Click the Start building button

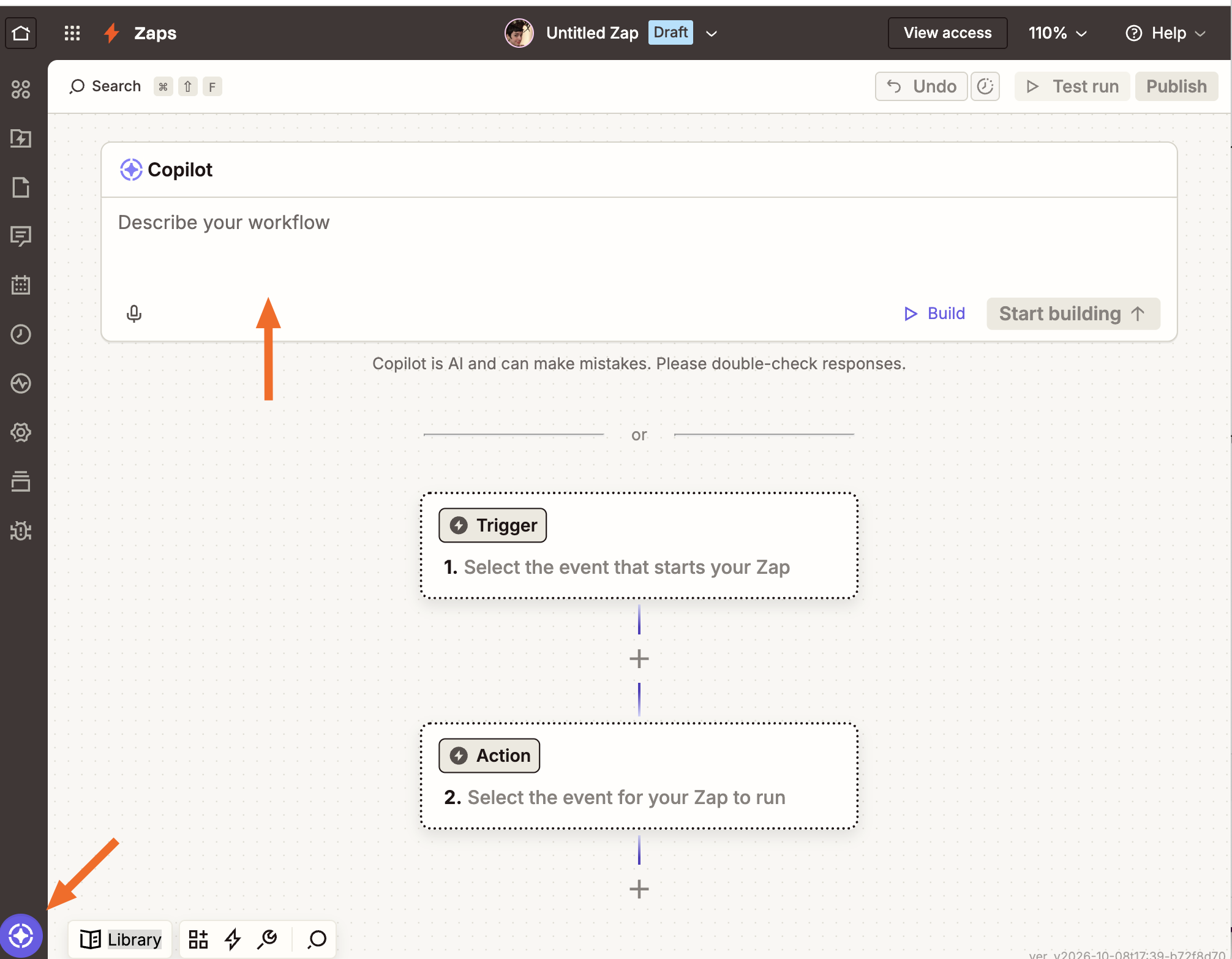1073,314
